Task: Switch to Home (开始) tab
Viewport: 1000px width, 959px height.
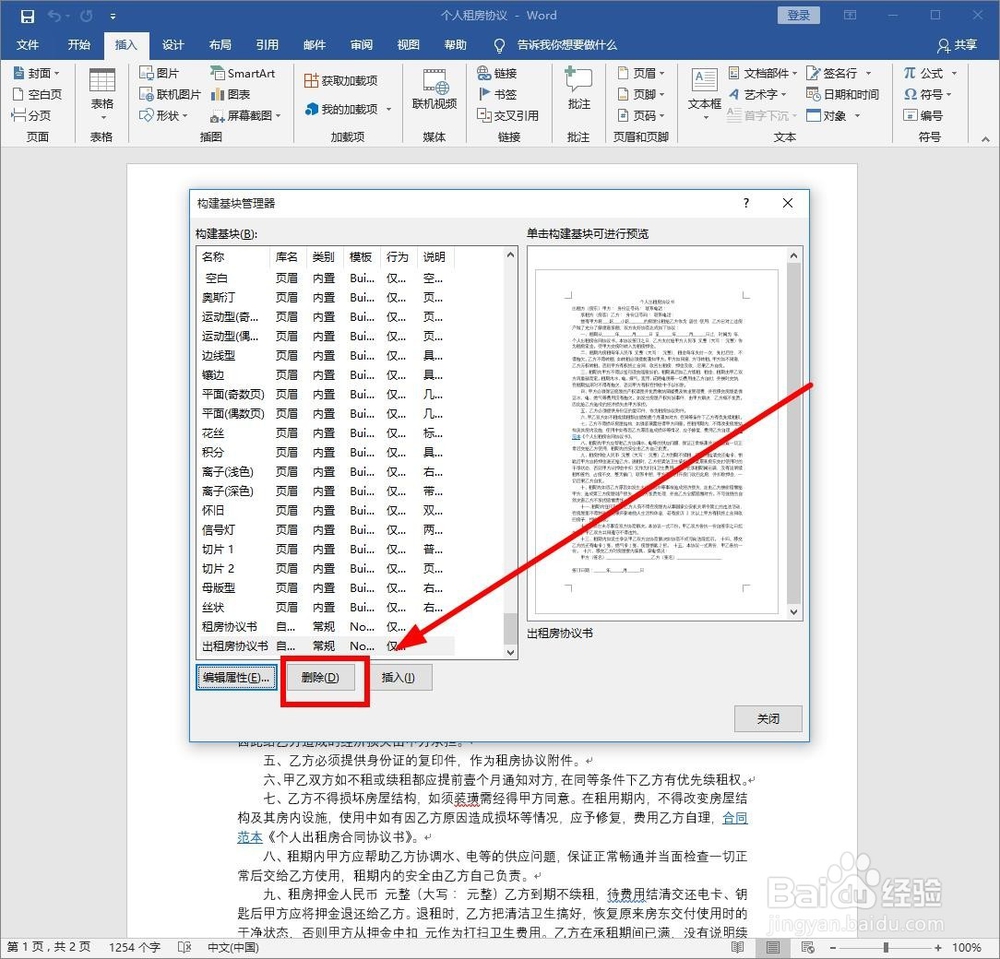Action: coord(79,45)
